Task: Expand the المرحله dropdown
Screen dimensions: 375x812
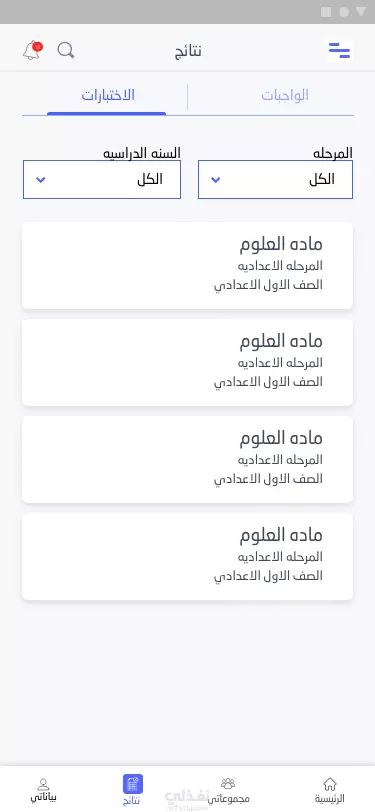Action: pos(276,180)
